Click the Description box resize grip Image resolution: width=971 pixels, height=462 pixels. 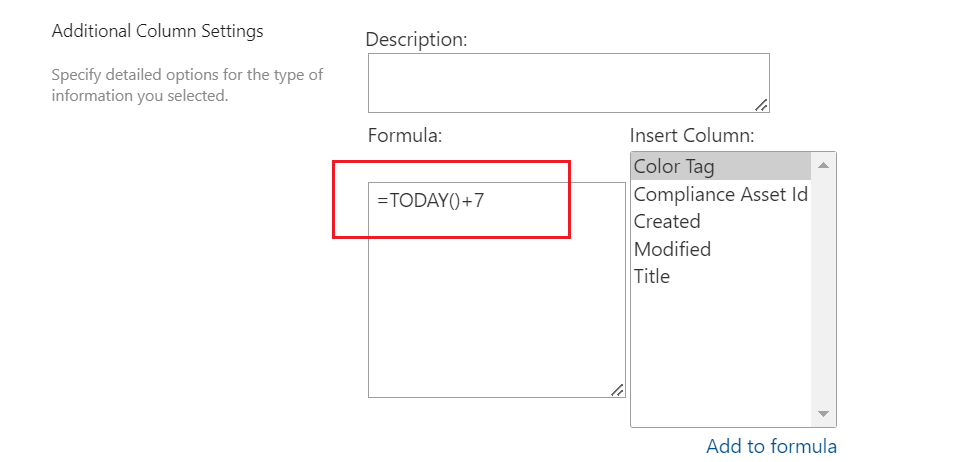761,104
